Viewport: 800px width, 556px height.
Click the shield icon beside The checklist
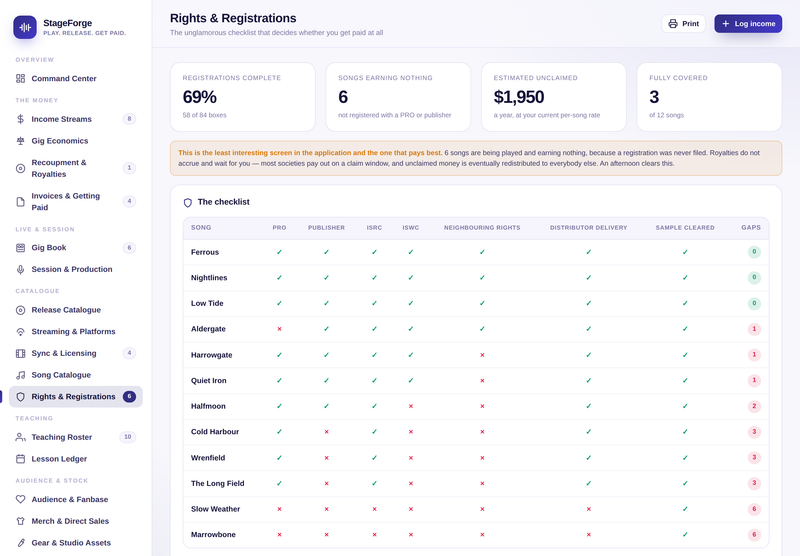pos(188,203)
